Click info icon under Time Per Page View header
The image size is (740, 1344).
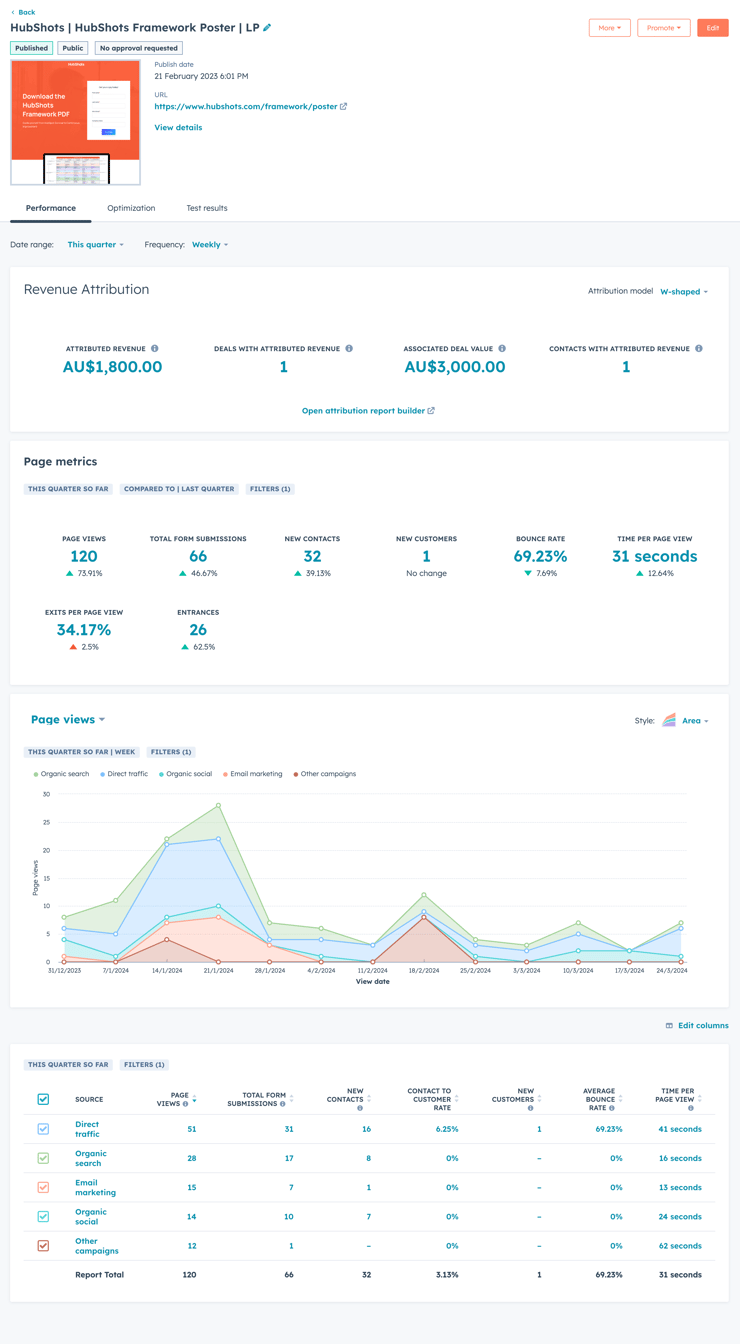point(690,1108)
